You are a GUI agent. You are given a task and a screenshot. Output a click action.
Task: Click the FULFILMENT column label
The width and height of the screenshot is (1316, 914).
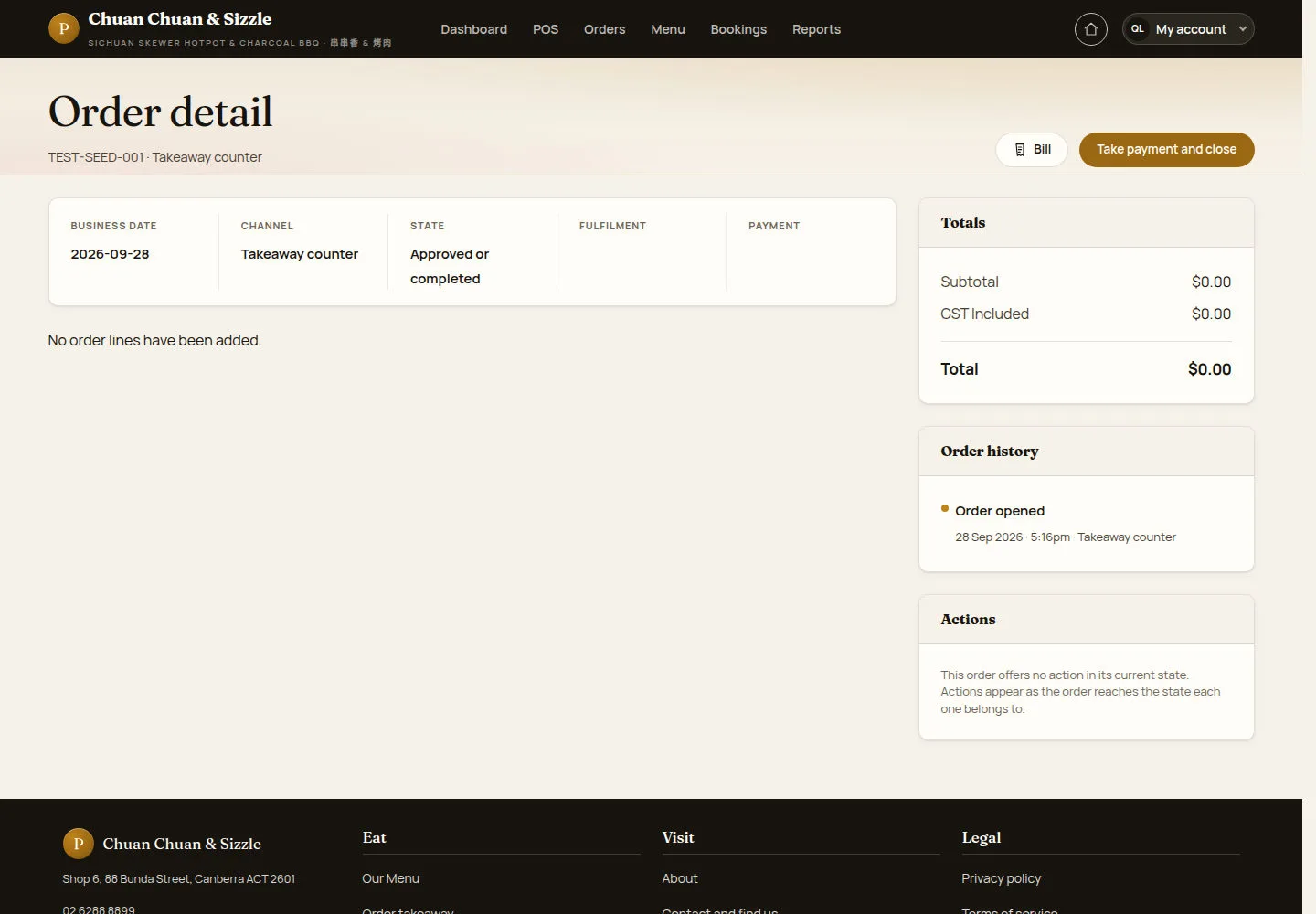tap(612, 226)
